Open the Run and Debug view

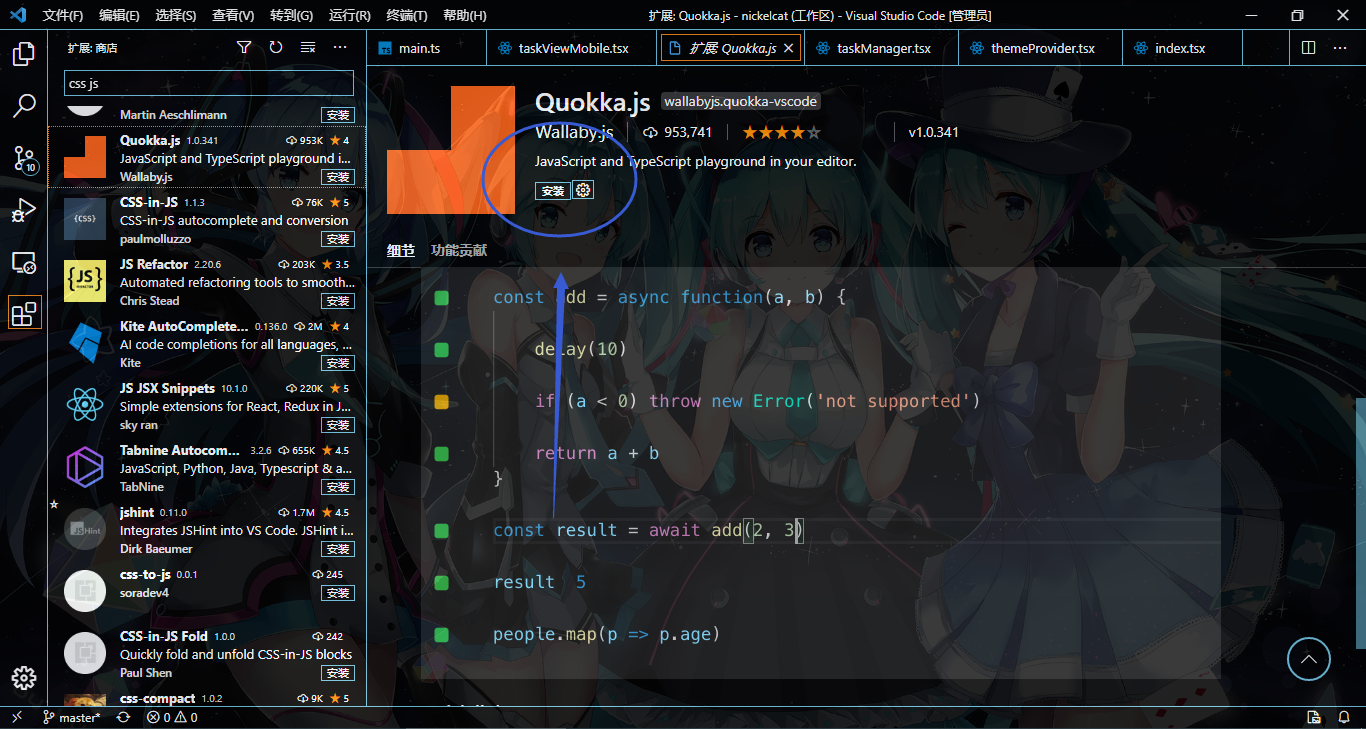coord(23,210)
